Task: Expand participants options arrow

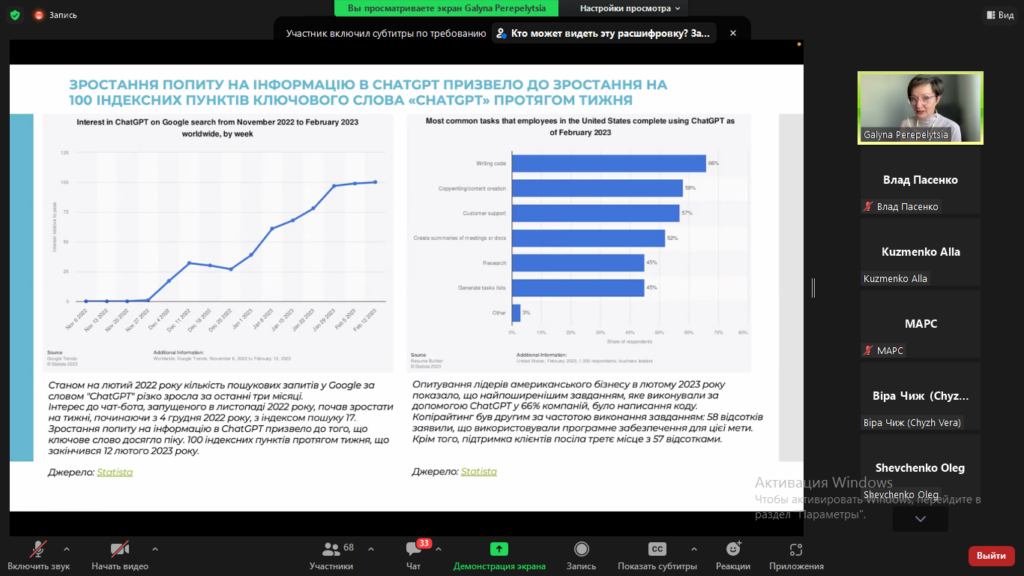Action: (x=371, y=550)
